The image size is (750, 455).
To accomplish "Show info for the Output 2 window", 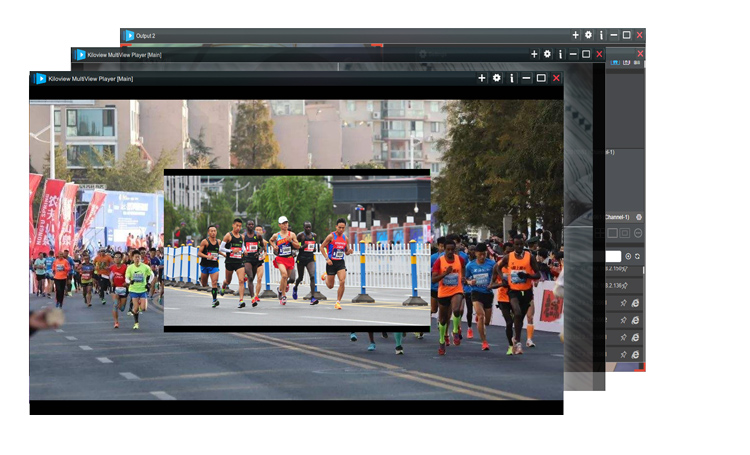I will click(x=601, y=35).
